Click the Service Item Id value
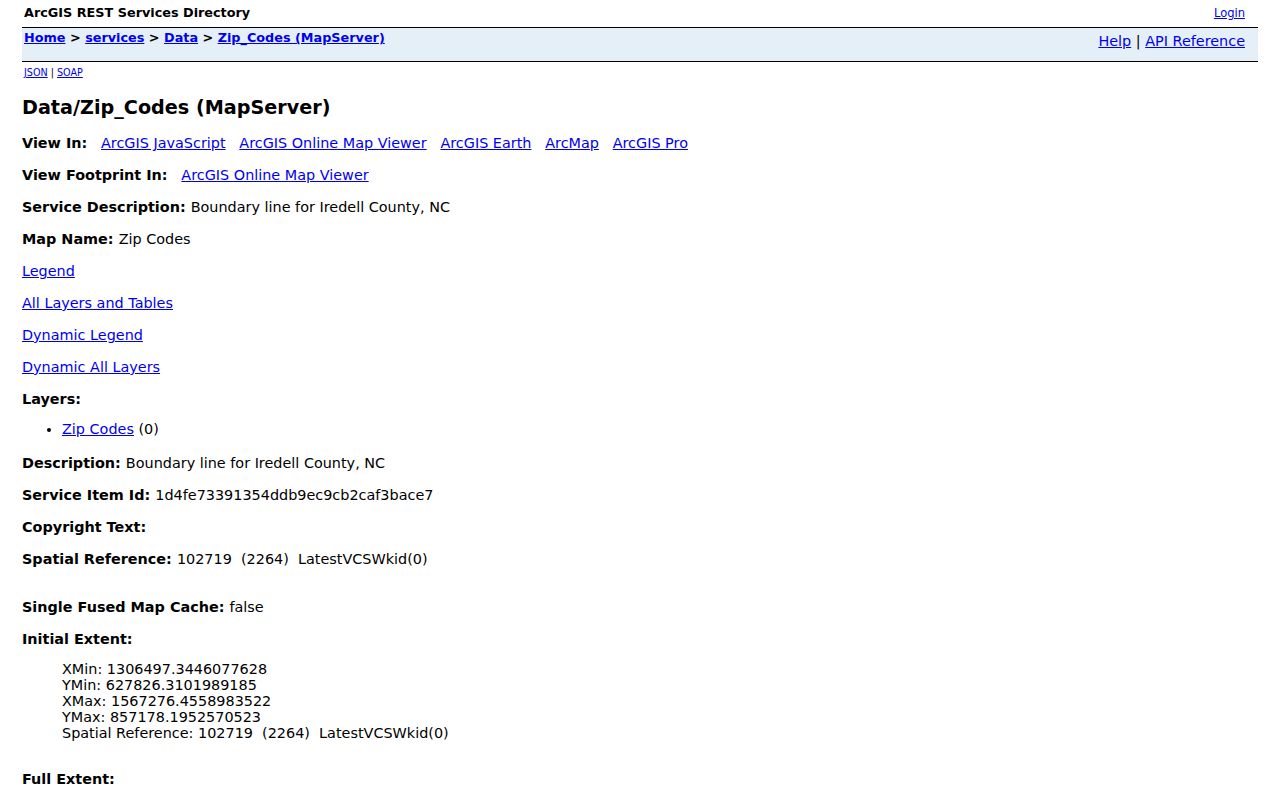1280x800 pixels. [x=294, y=495]
